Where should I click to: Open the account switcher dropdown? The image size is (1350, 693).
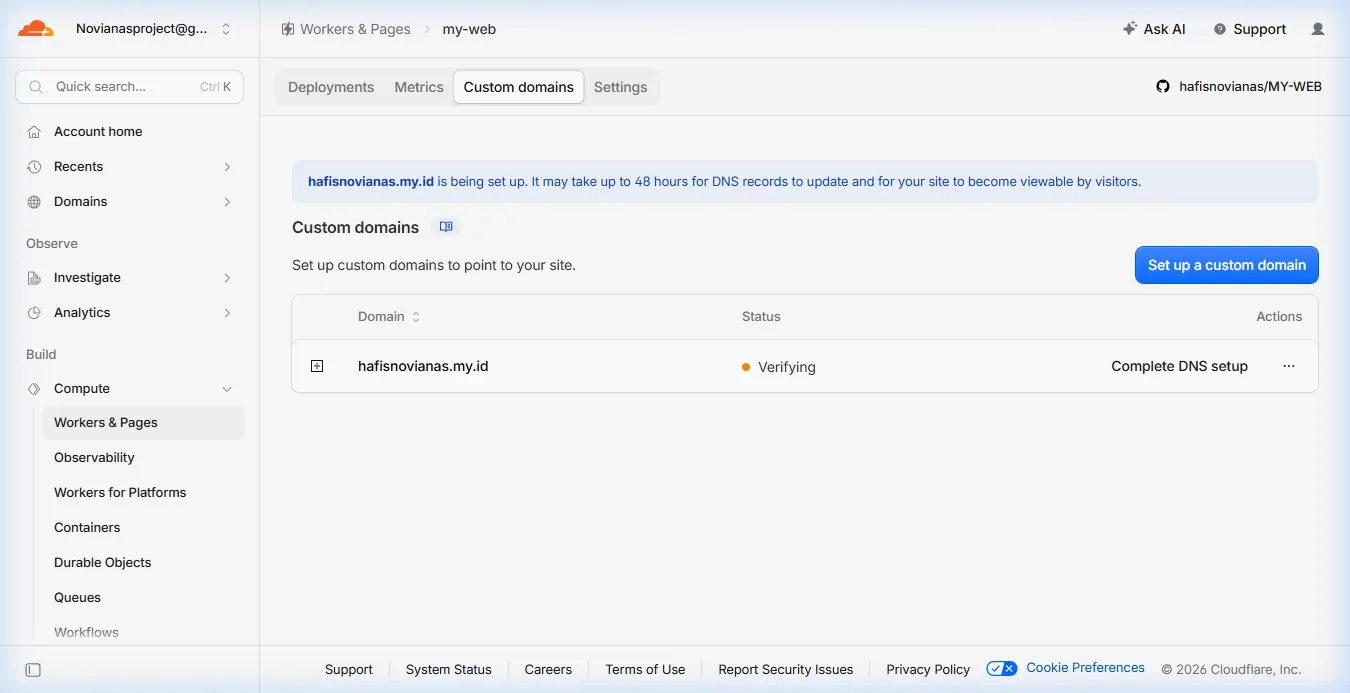[153, 29]
